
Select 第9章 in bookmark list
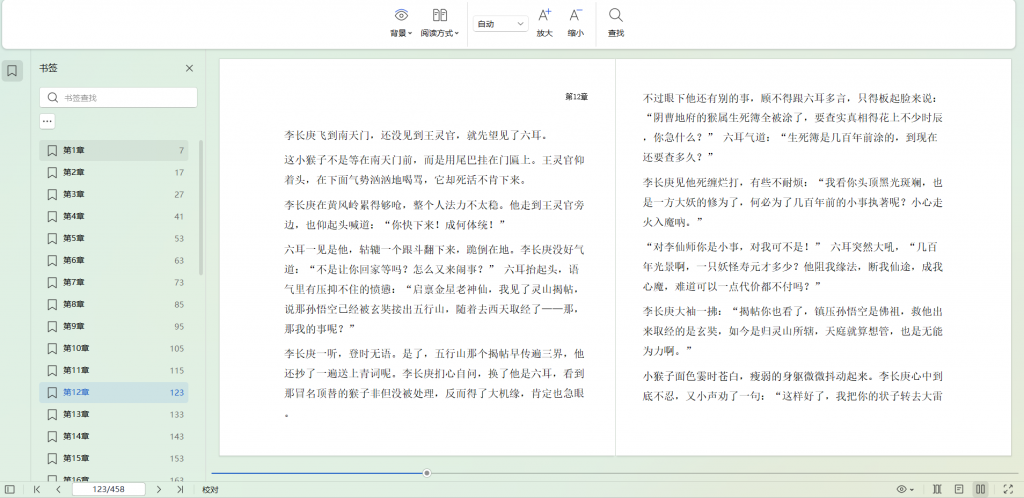pos(114,326)
